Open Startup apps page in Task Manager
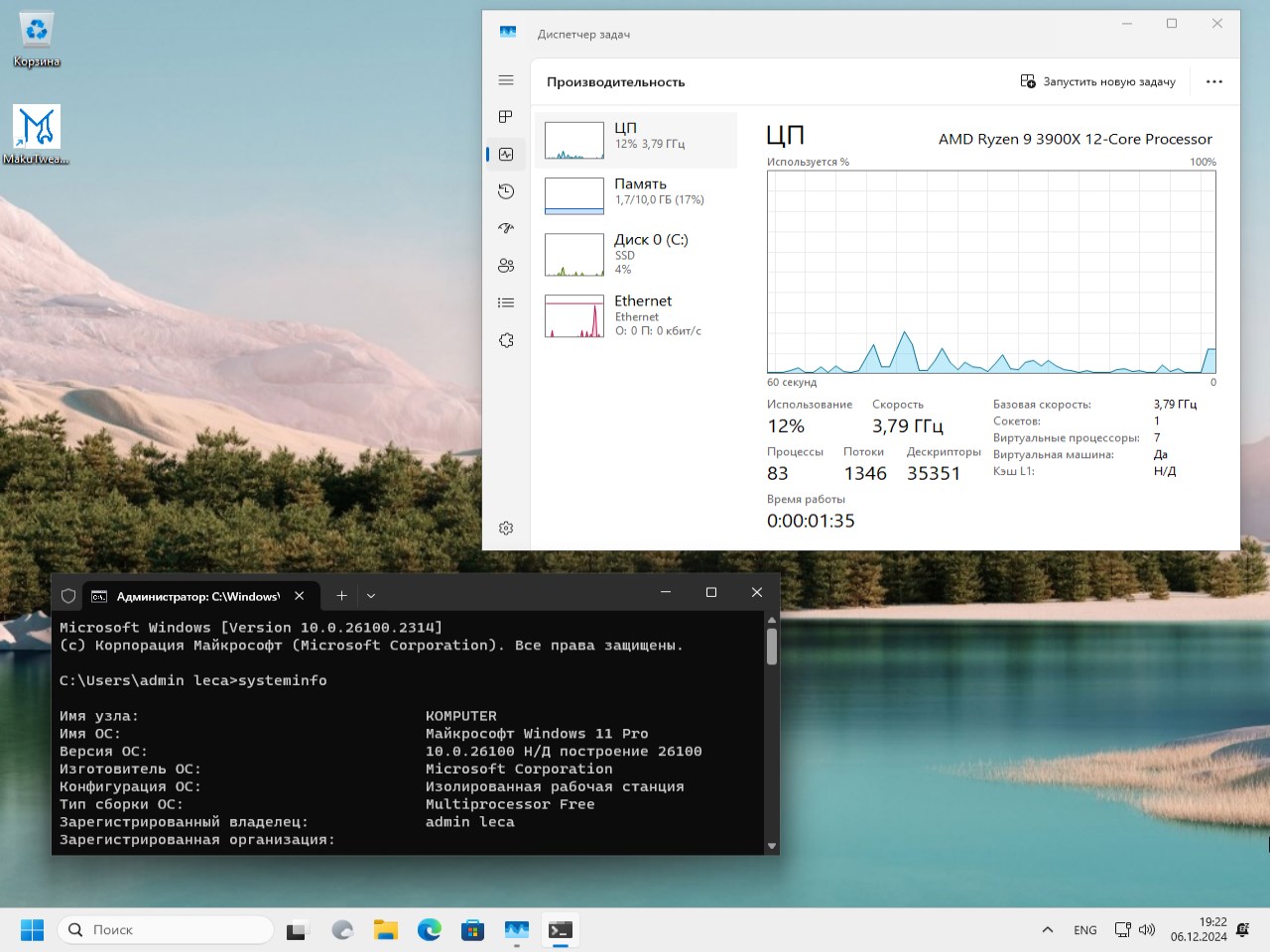The width and height of the screenshot is (1270, 952). coord(506,228)
